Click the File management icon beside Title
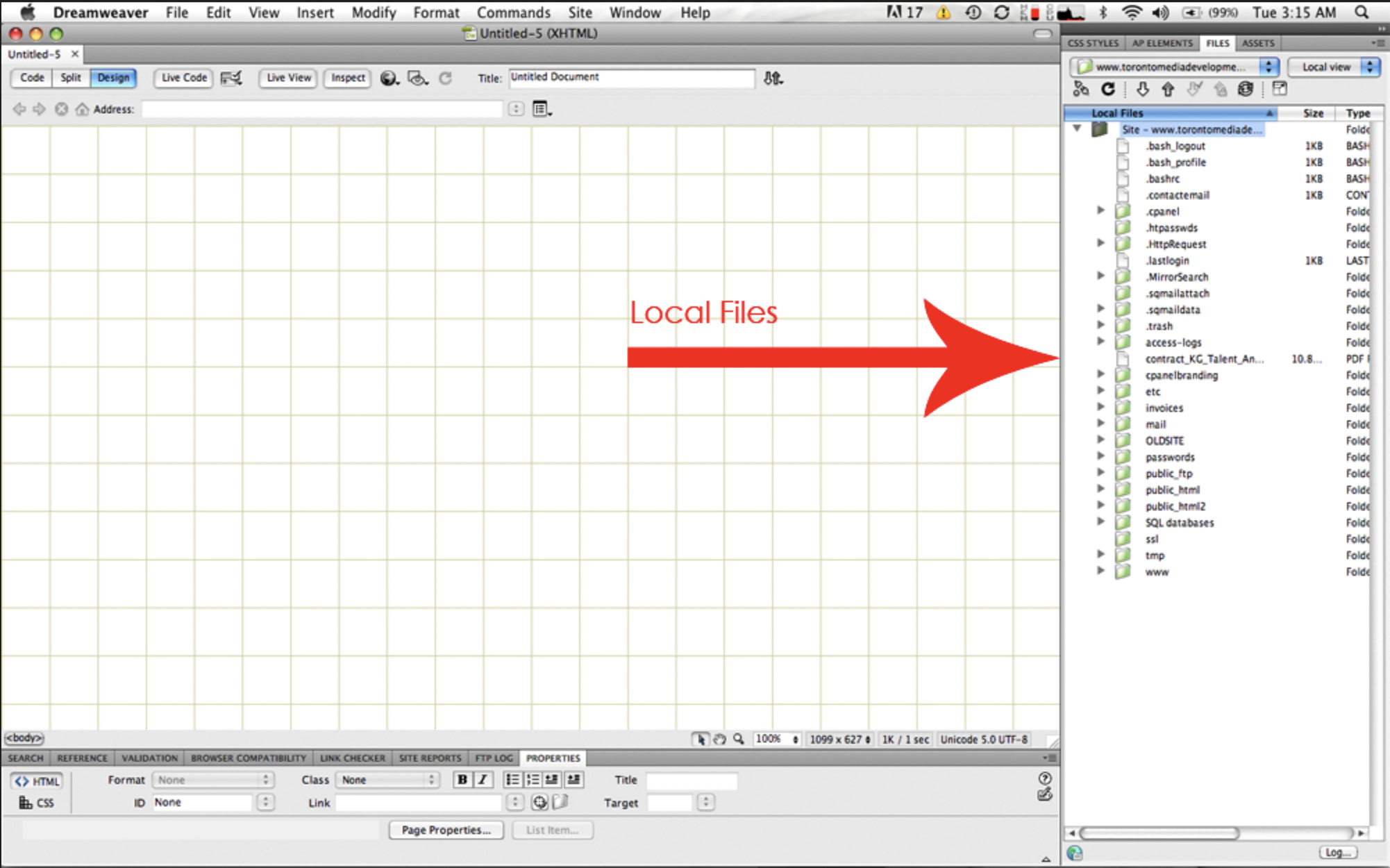Viewport: 1390px width, 868px height. (x=772, y=78)
